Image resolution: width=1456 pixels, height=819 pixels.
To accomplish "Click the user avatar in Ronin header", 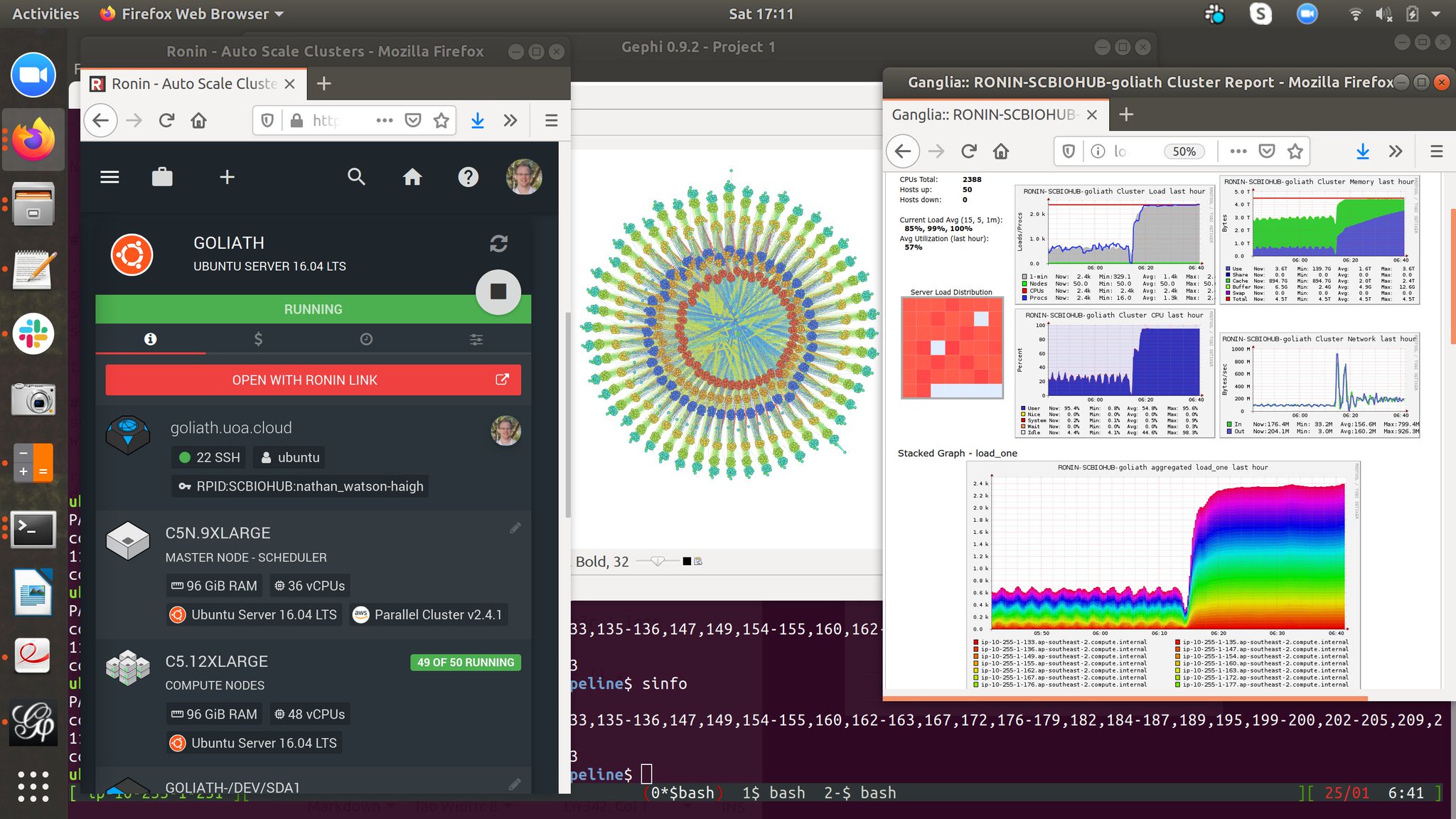I will 524,177.
